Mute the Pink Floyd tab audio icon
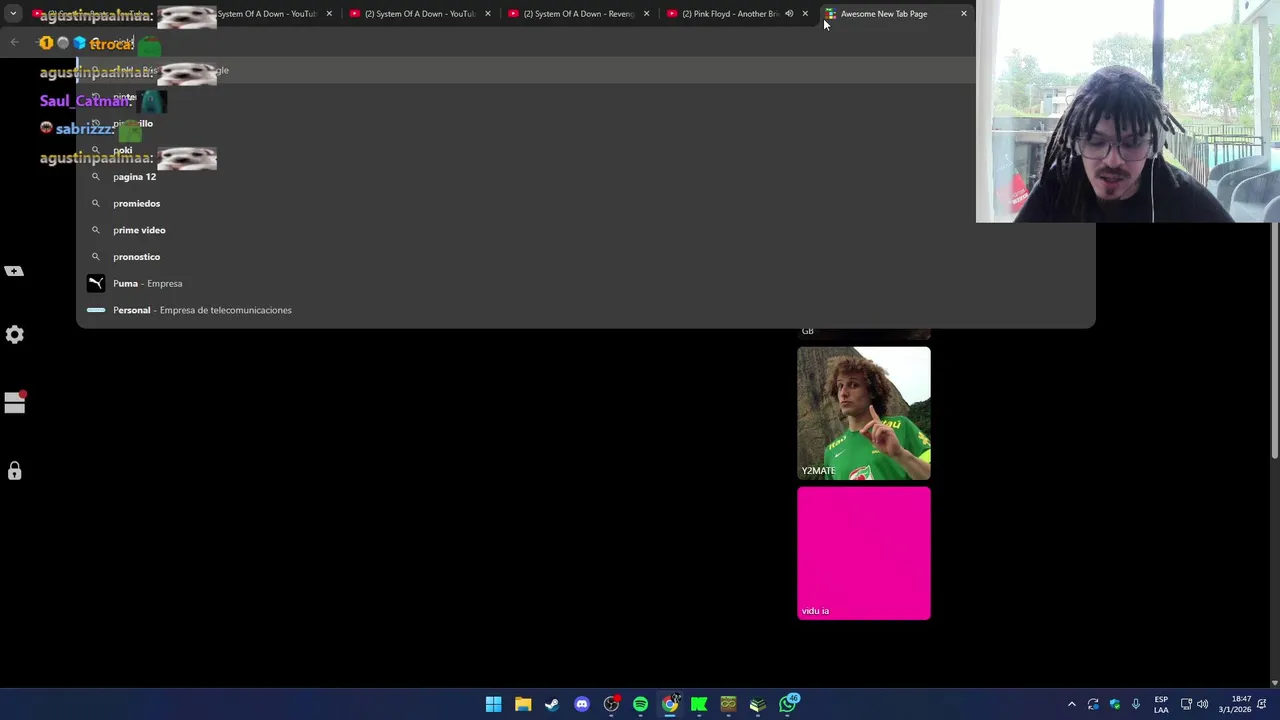 (789, 14)
